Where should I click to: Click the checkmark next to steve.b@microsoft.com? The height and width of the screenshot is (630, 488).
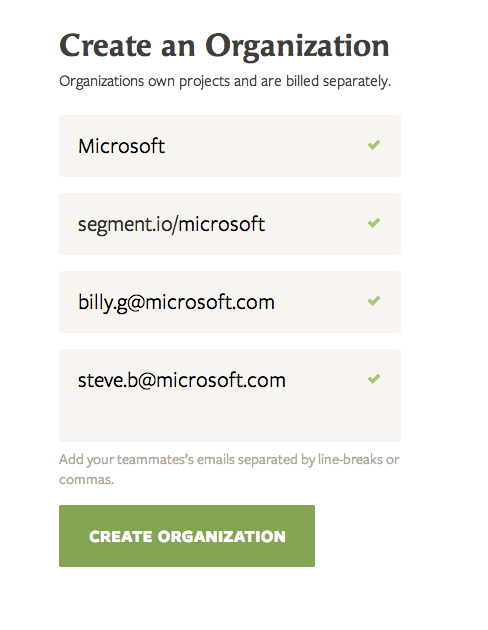pyautogui.click(x=374, y=379)
